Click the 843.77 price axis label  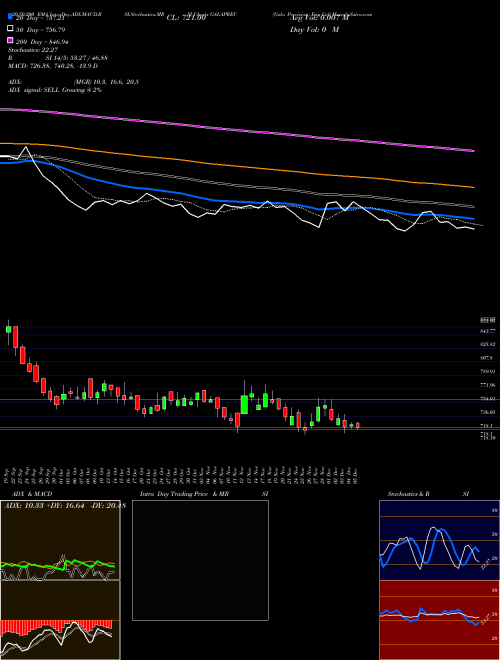(488, 331)
